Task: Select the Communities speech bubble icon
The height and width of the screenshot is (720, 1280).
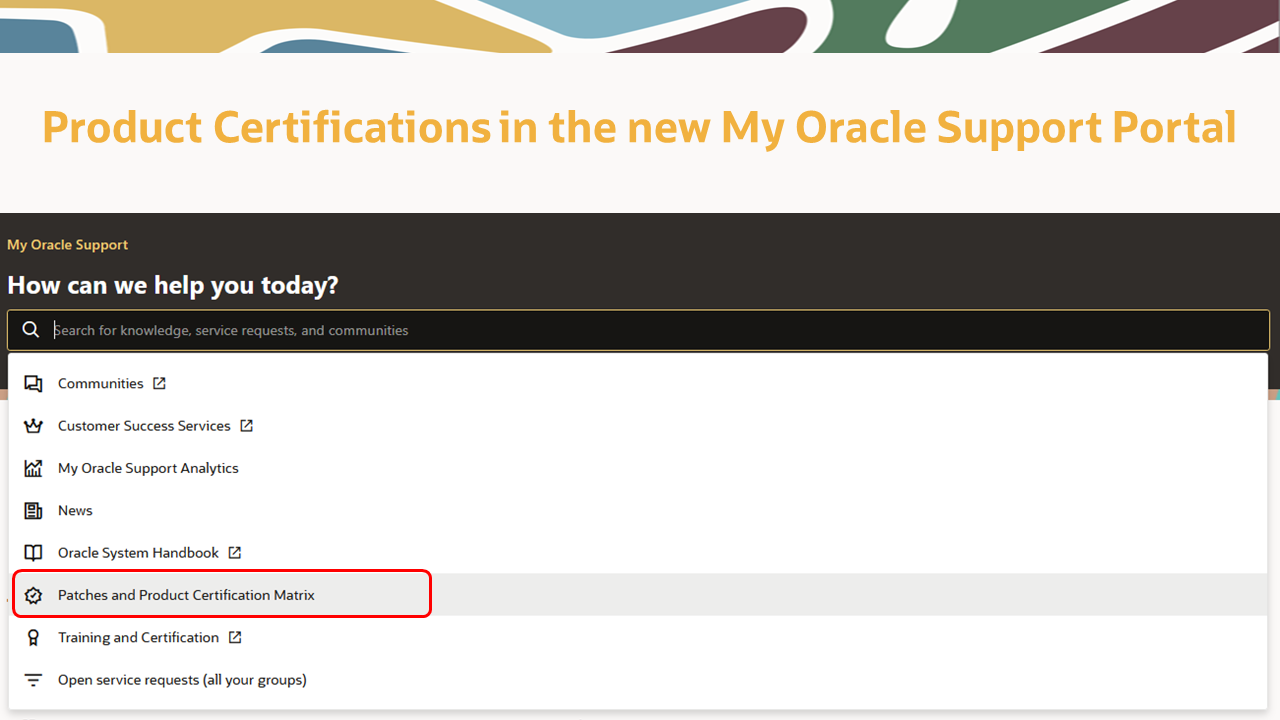Action: [33, 383]
